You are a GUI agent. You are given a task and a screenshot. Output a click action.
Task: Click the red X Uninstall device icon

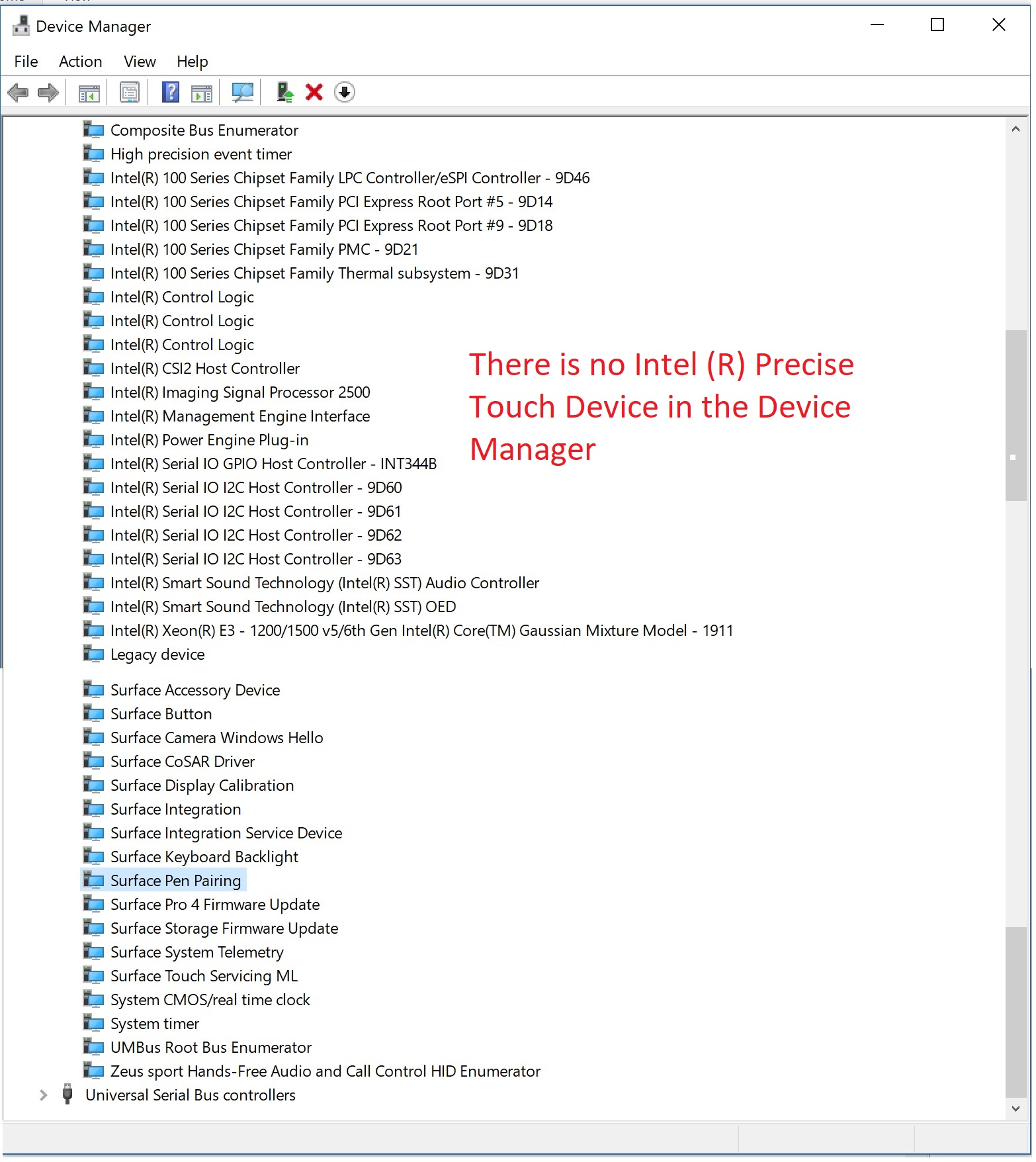314,92
